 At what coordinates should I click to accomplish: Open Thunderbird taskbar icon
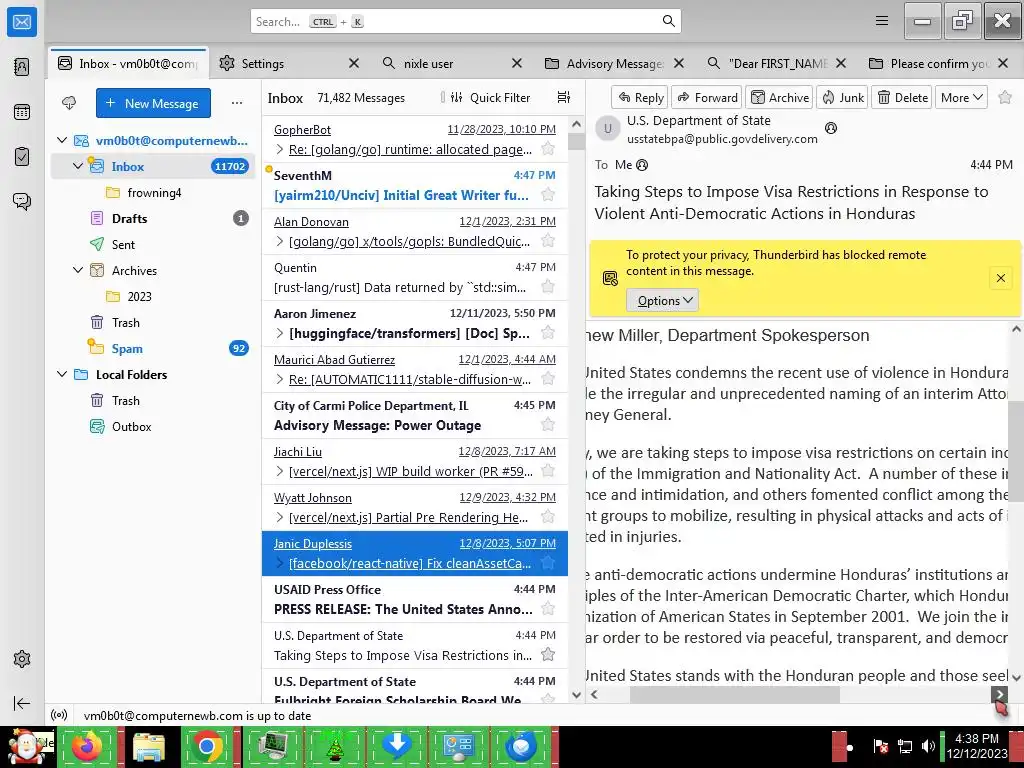520,746
